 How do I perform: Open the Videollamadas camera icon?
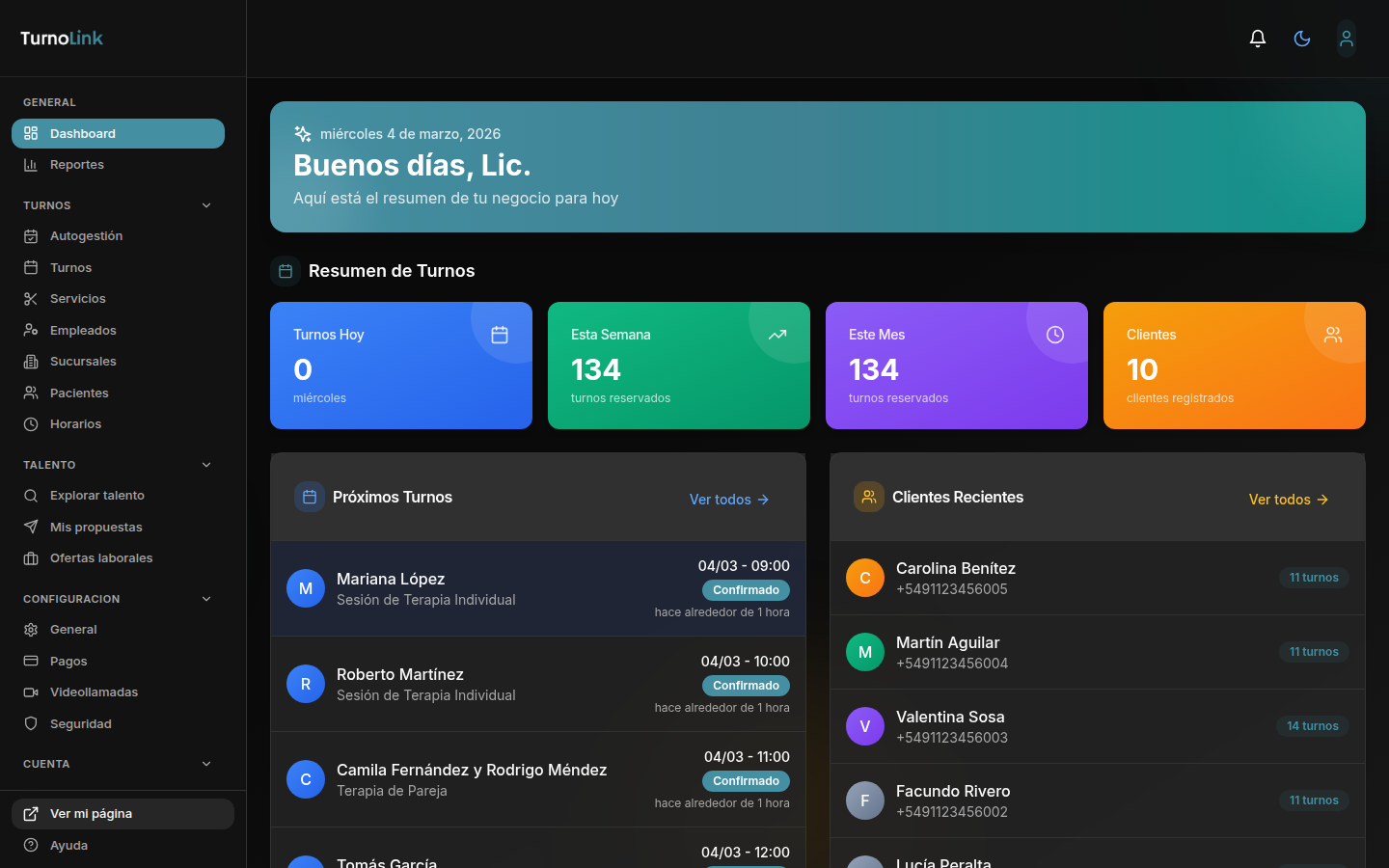tap(30, 692)
